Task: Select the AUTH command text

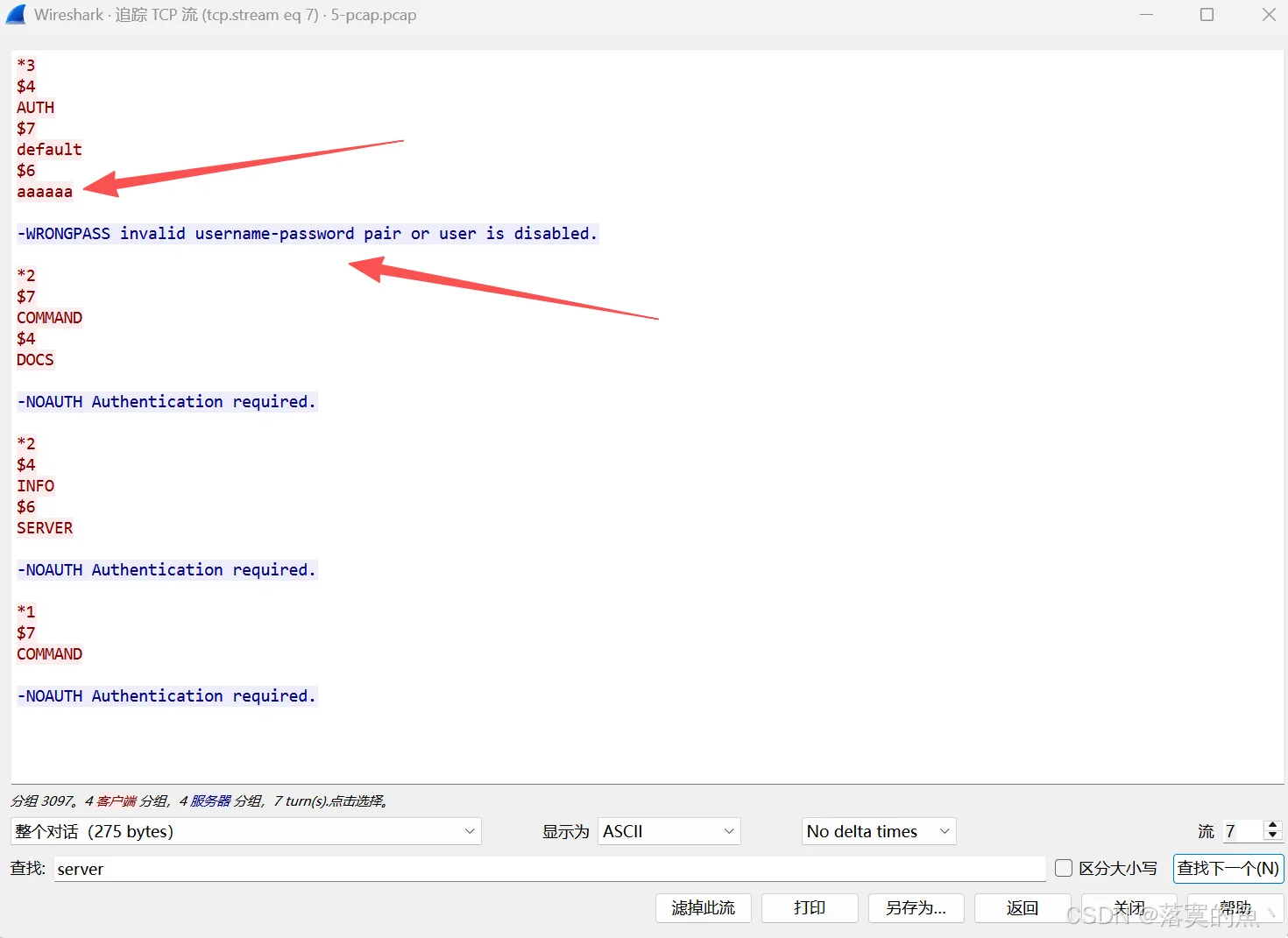Action: [36, 108]
